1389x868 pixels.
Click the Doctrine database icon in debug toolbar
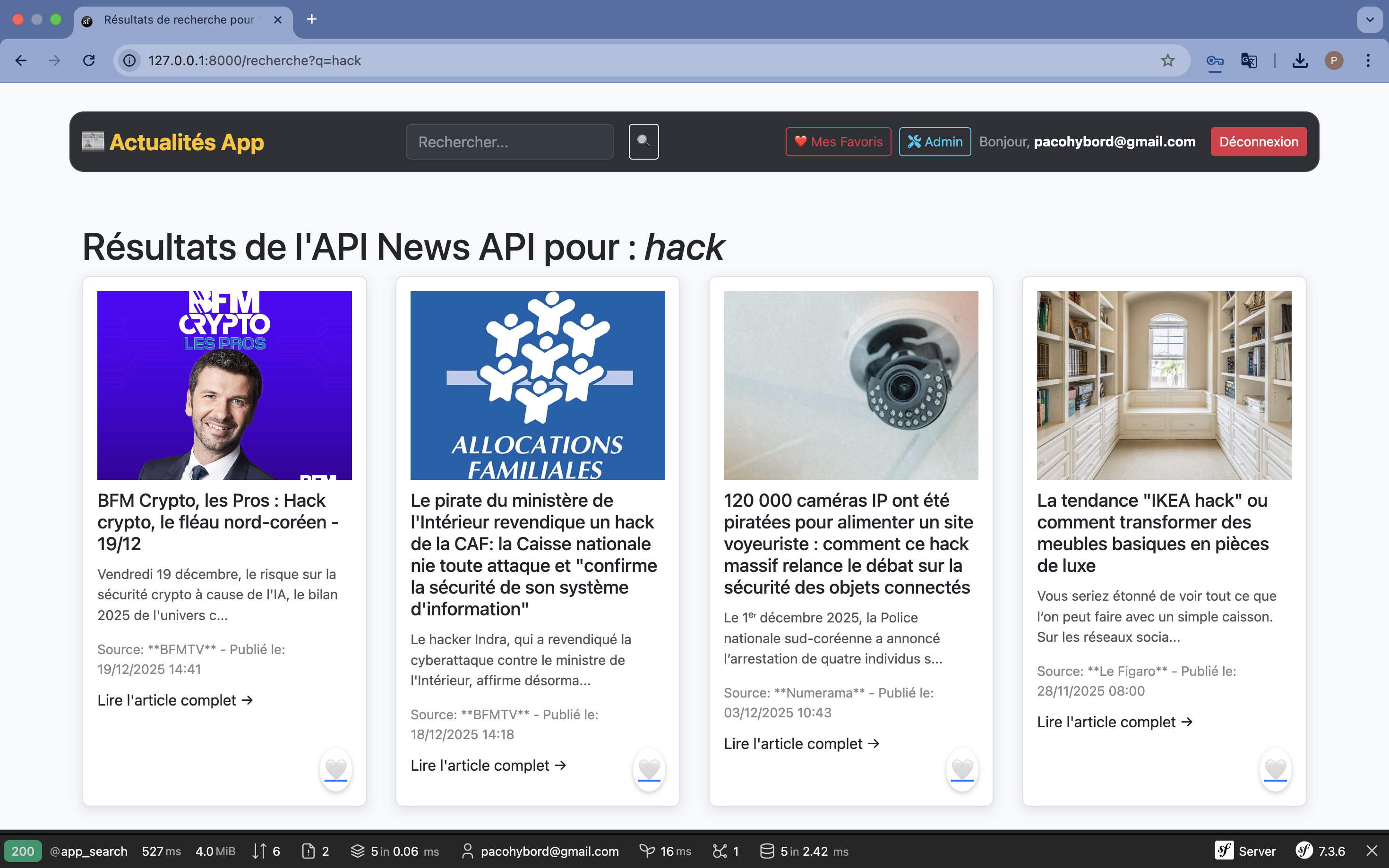click(768, 851)
